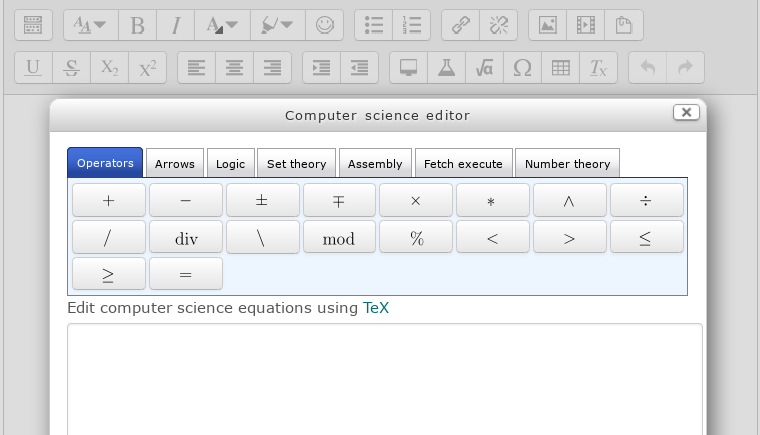Toggle italic formatting
This screenshot has height=435, width=760.
click(x=175, y=25)
